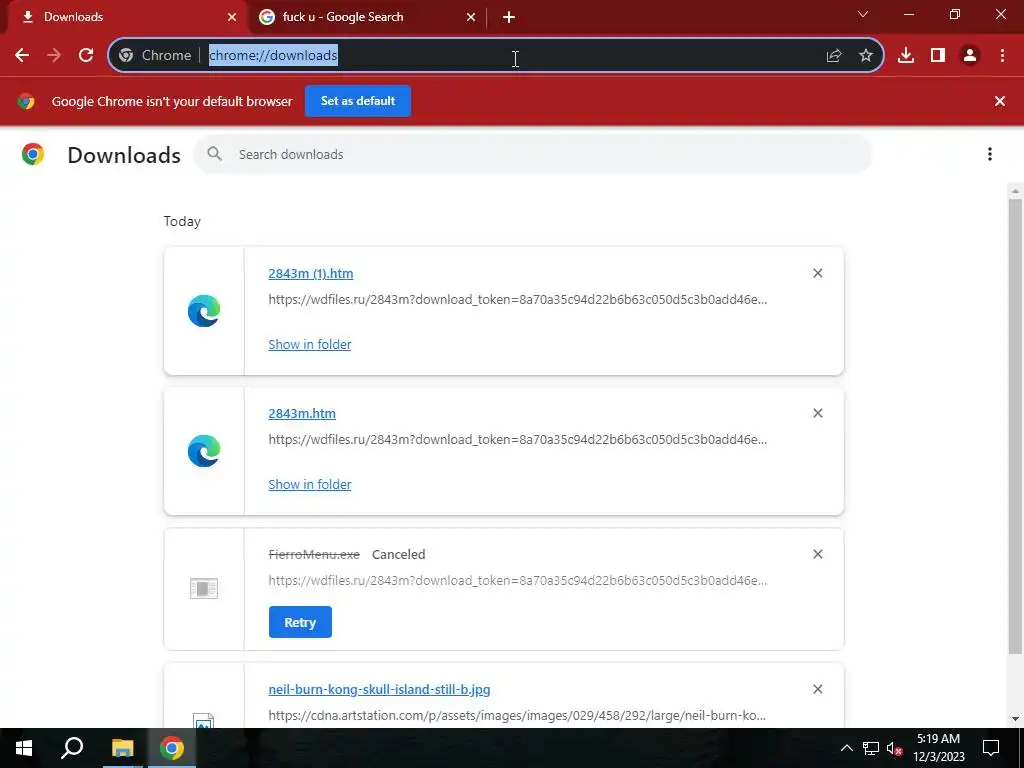Image resolution: width=1024 pixels, height=768 pixels.
Task: Switch to the Downloads tab
Action: [123, 17]
